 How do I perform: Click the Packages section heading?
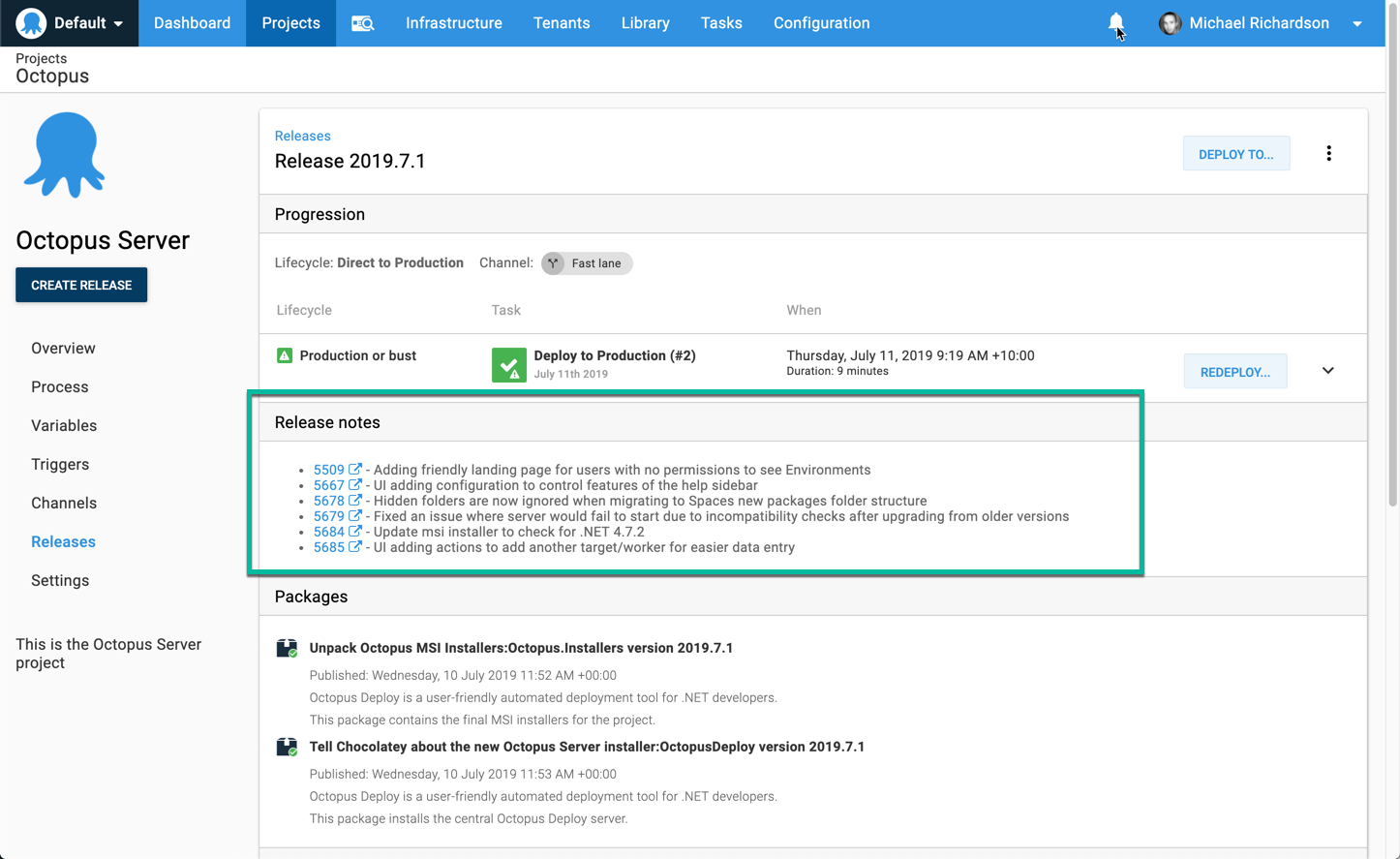click(311, 597)
